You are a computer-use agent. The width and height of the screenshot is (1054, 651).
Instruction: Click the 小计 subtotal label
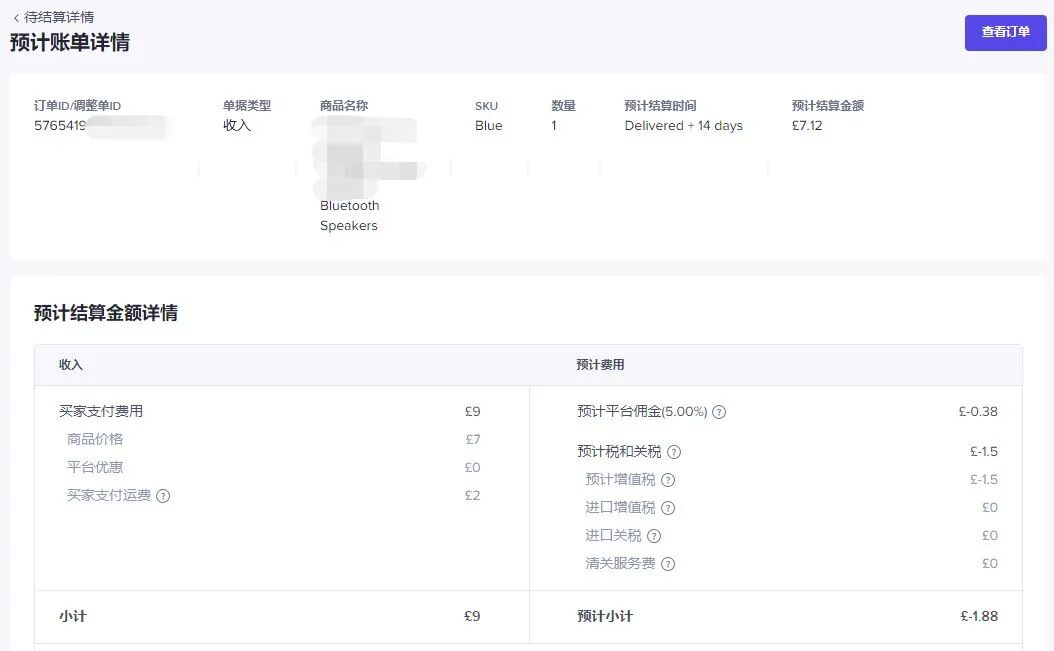pyautogui.click(x=73, y=617)
